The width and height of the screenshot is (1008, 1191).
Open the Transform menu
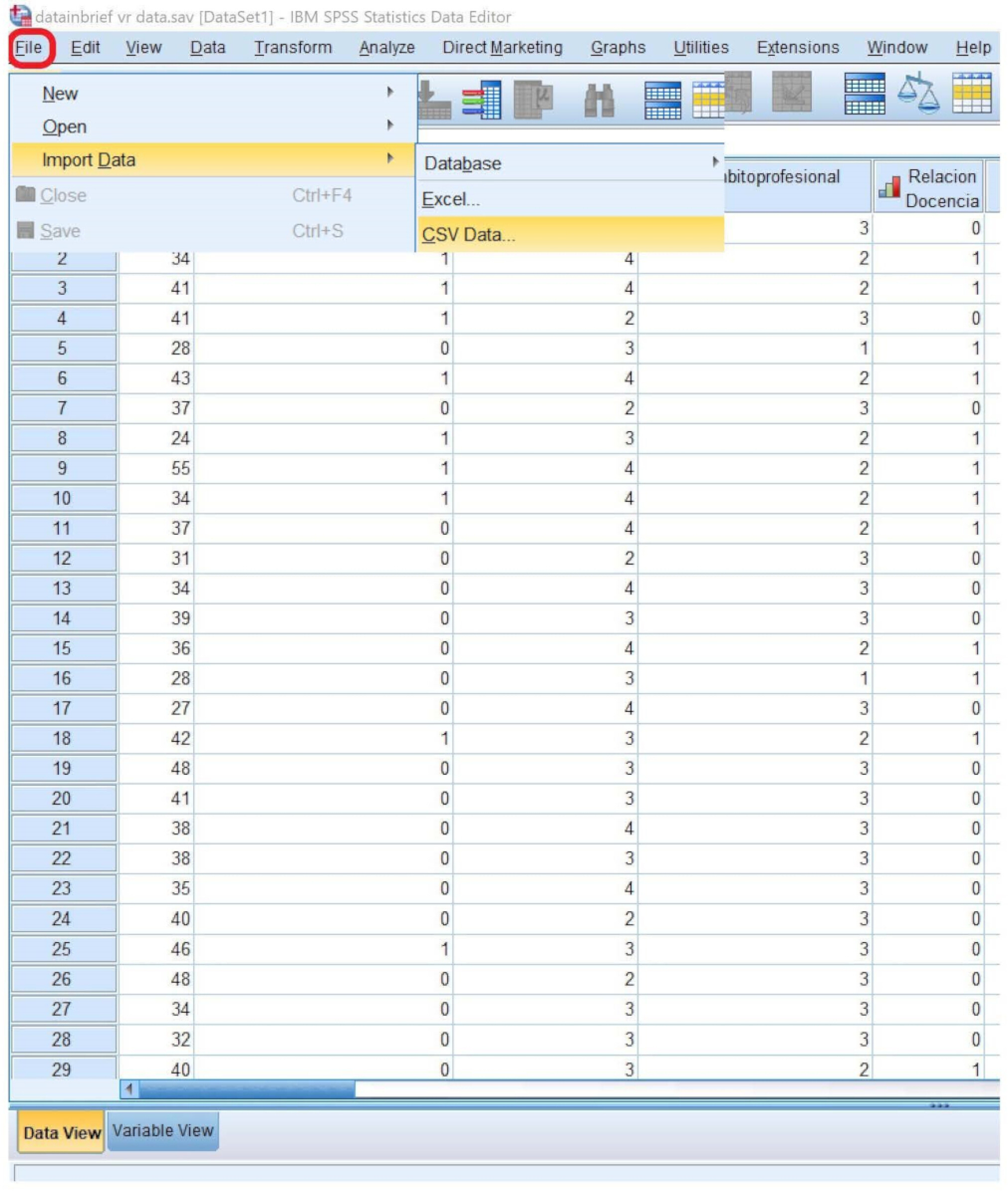pos(293,47)
